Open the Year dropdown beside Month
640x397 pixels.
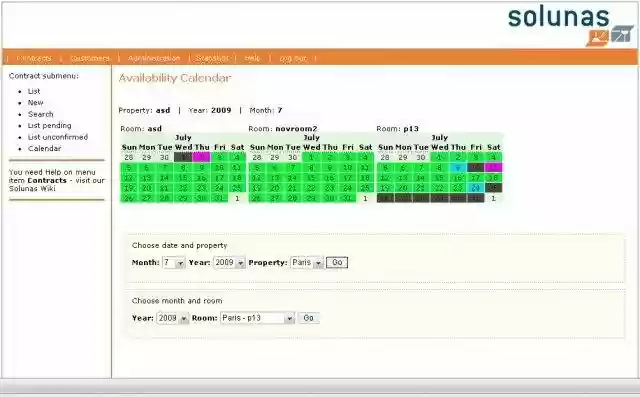click(x=229, y=262)
